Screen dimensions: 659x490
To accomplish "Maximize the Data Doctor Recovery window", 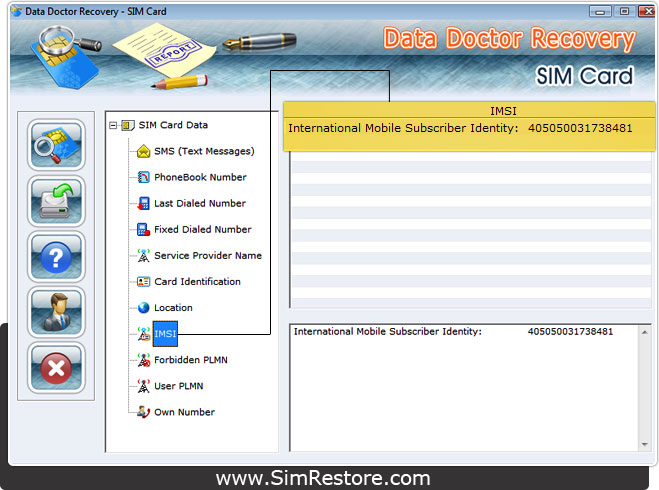I will [x=625, y=11].
